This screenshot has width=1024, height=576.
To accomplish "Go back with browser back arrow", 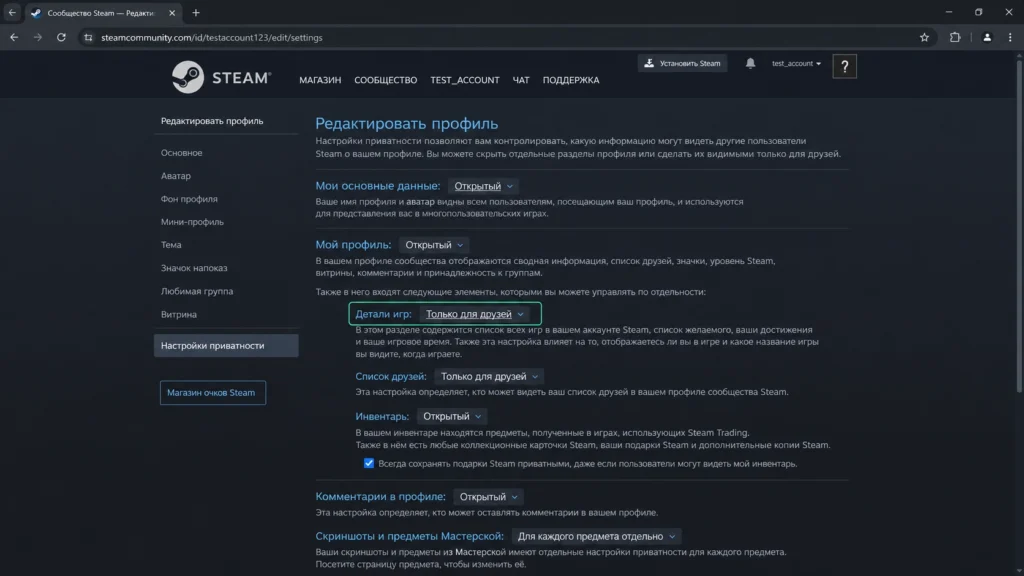I will [x=14, y=37].
